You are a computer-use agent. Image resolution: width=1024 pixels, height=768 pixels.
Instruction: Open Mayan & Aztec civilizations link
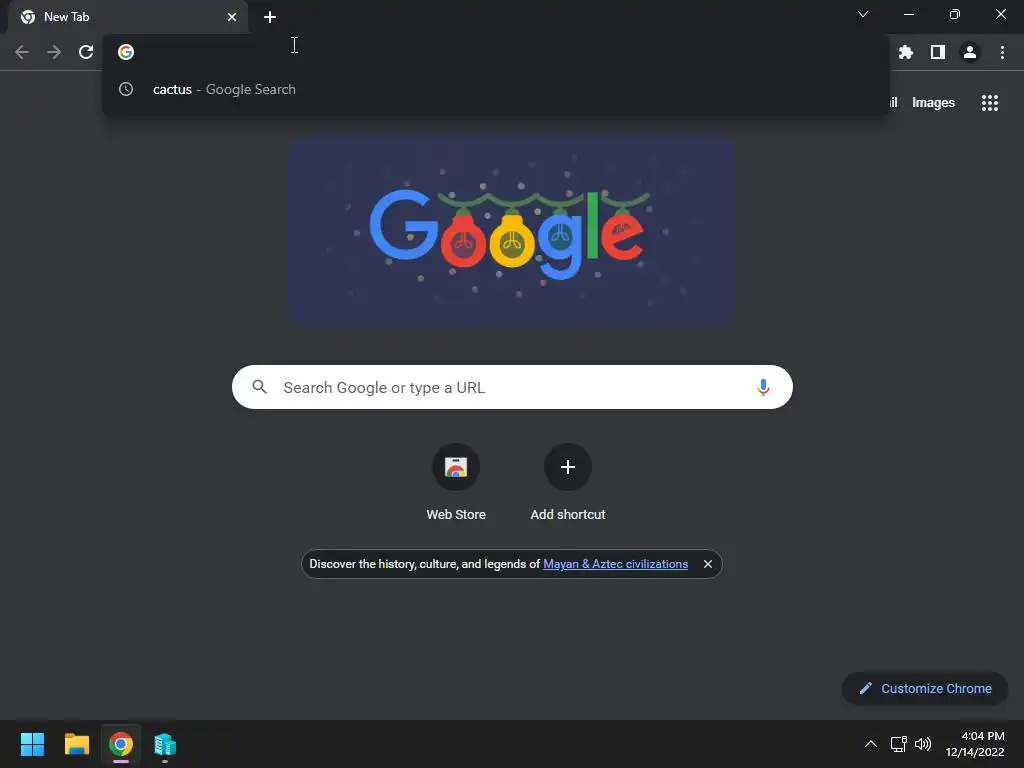615,564
